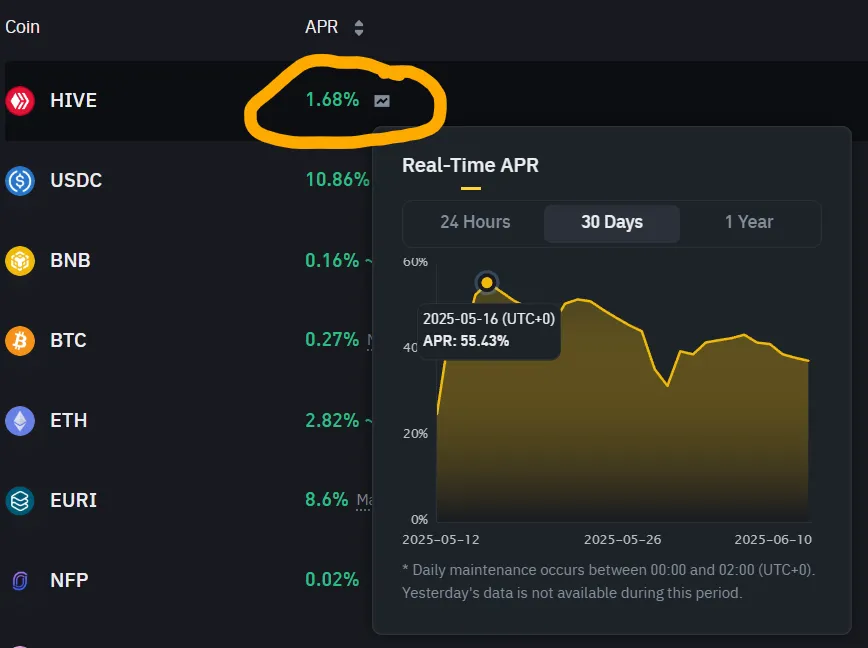Click the NFP coin logo icon
The image size is (868, 648).
tap(20, 581)
